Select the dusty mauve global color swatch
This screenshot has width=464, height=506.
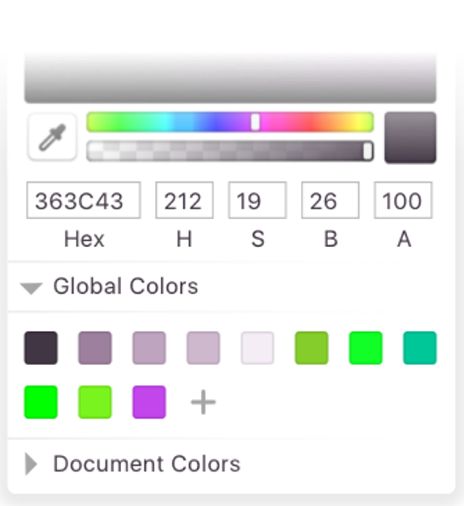coord(95,348)
